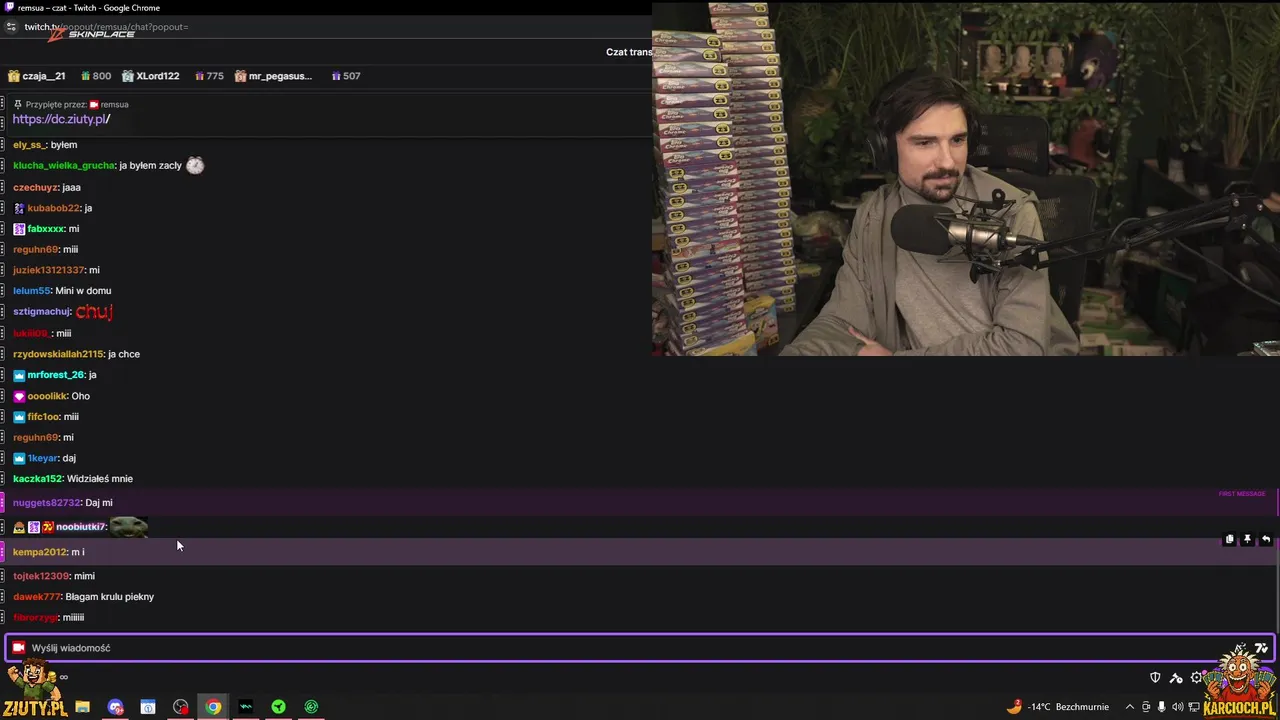Image resolution: width=1280 pixels, height=720 pixels.
Task: Open the shield mode icon under chat
Action: [1155, 677]
